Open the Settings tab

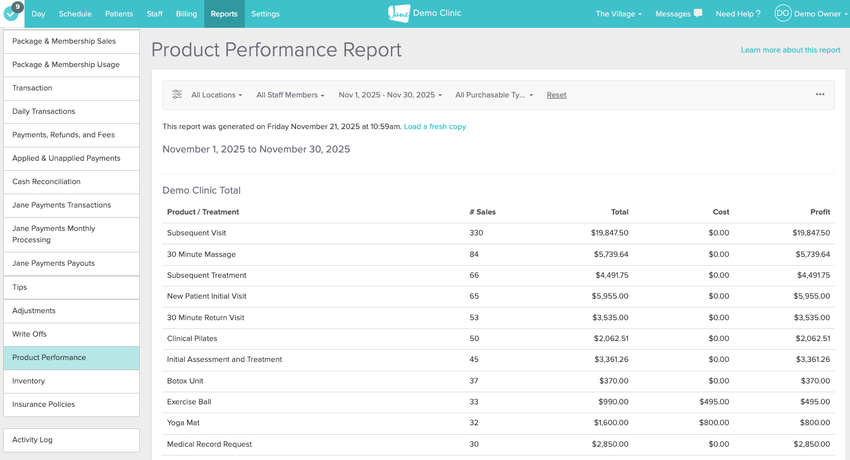pyautogui.click(x=265, y=14)
